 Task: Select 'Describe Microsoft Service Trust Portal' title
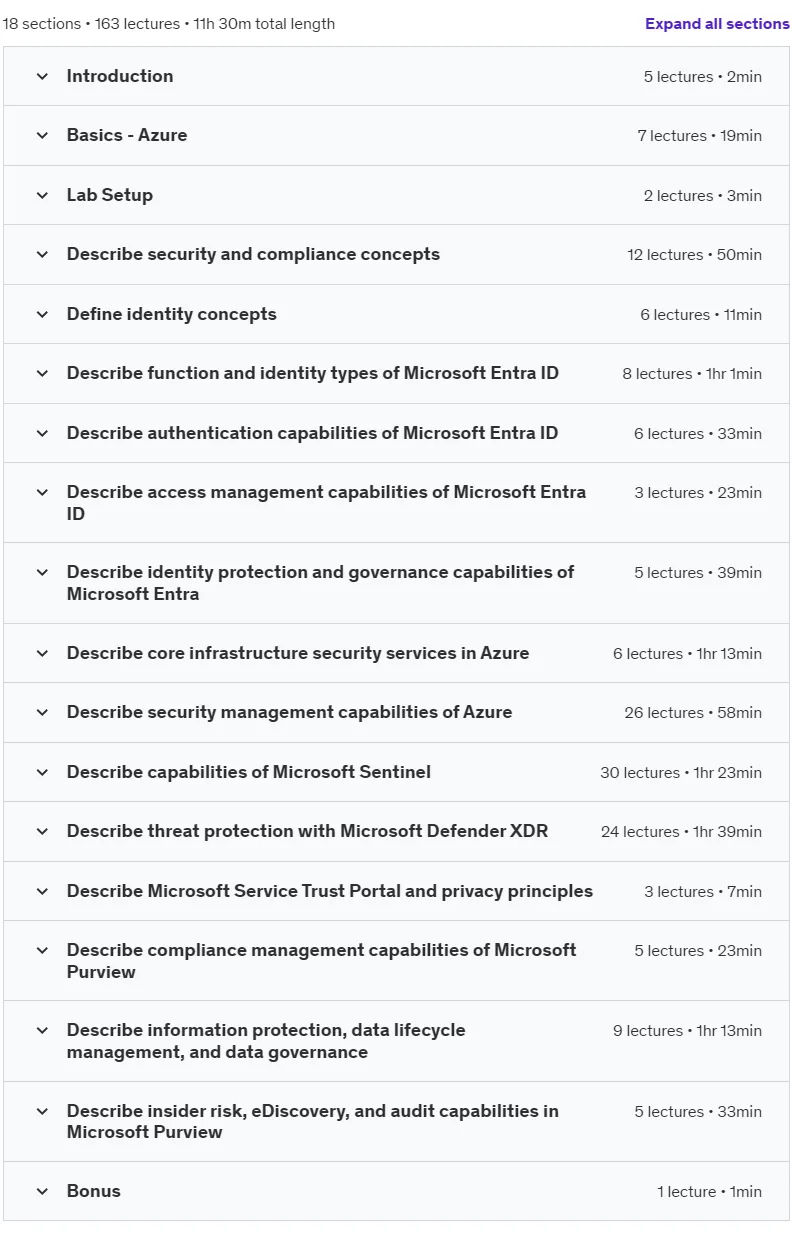(330, 891)
